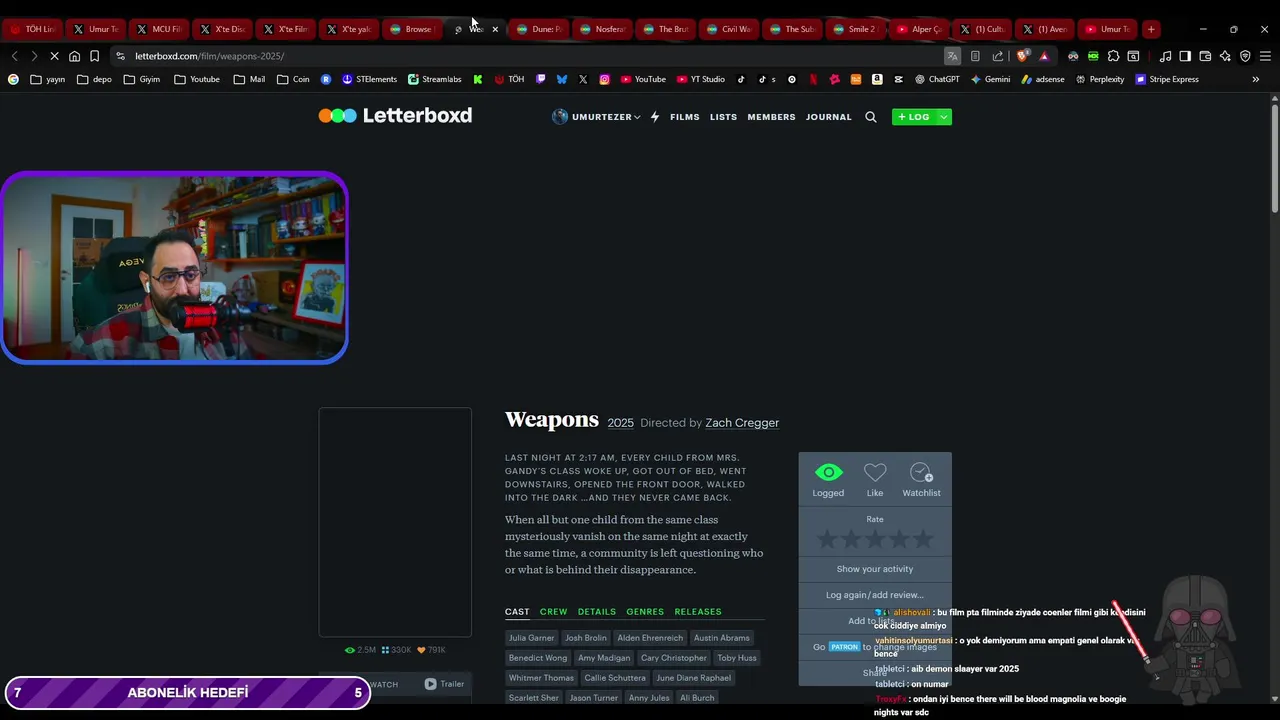1280x720 pixels.
Task: Switch to the Nosferatu browser tab
Action: coord(603,29)
